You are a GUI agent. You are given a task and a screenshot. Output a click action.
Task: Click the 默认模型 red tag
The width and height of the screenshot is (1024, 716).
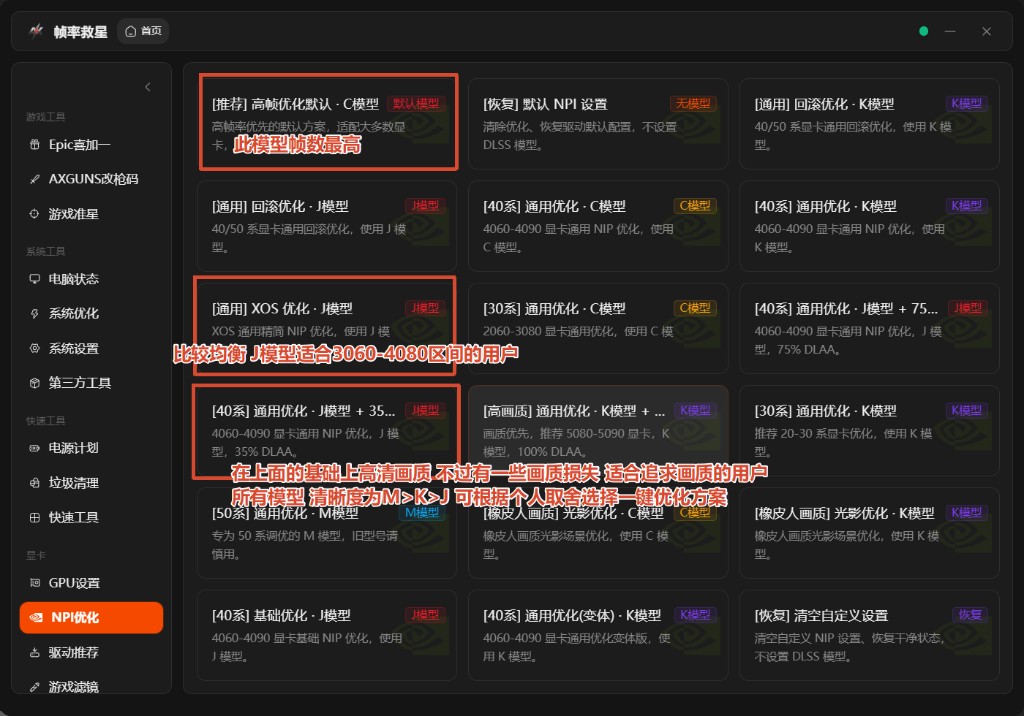(x=416, y=103)
